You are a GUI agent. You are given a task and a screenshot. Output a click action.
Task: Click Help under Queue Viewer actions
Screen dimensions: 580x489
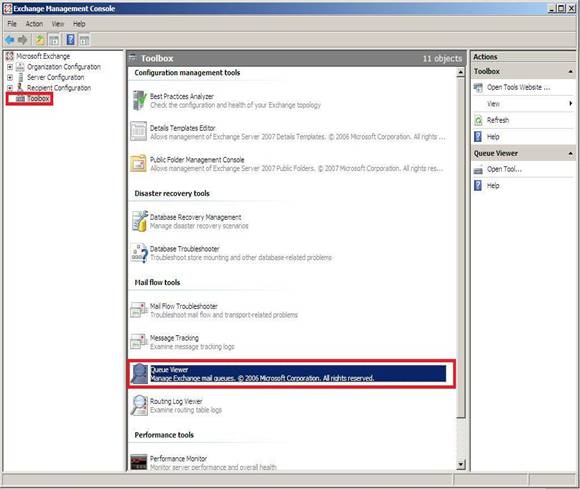pyautogui.click(x=493, y=186)
